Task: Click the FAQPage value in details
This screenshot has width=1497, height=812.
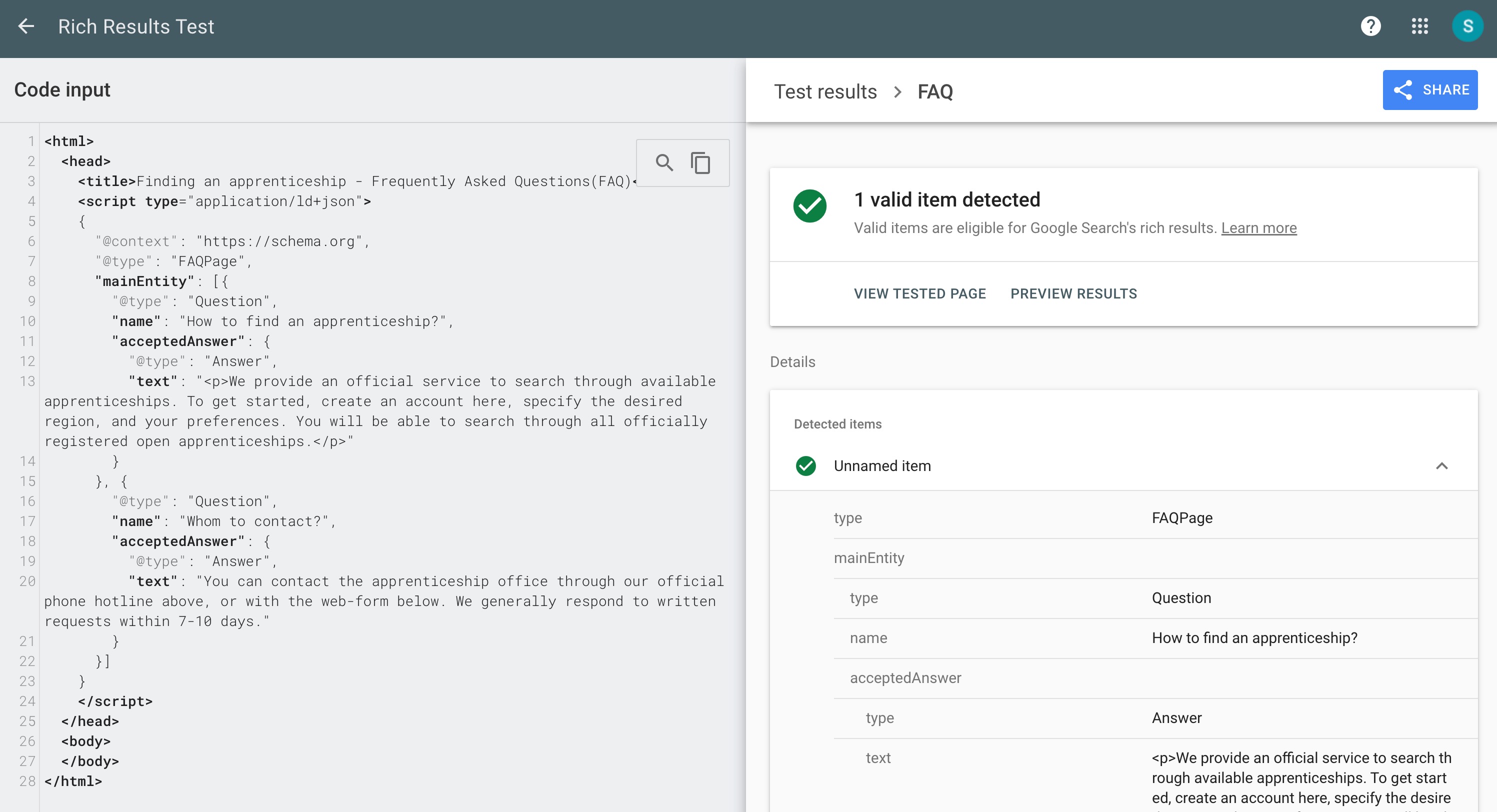Action: tap(1181, 518)
